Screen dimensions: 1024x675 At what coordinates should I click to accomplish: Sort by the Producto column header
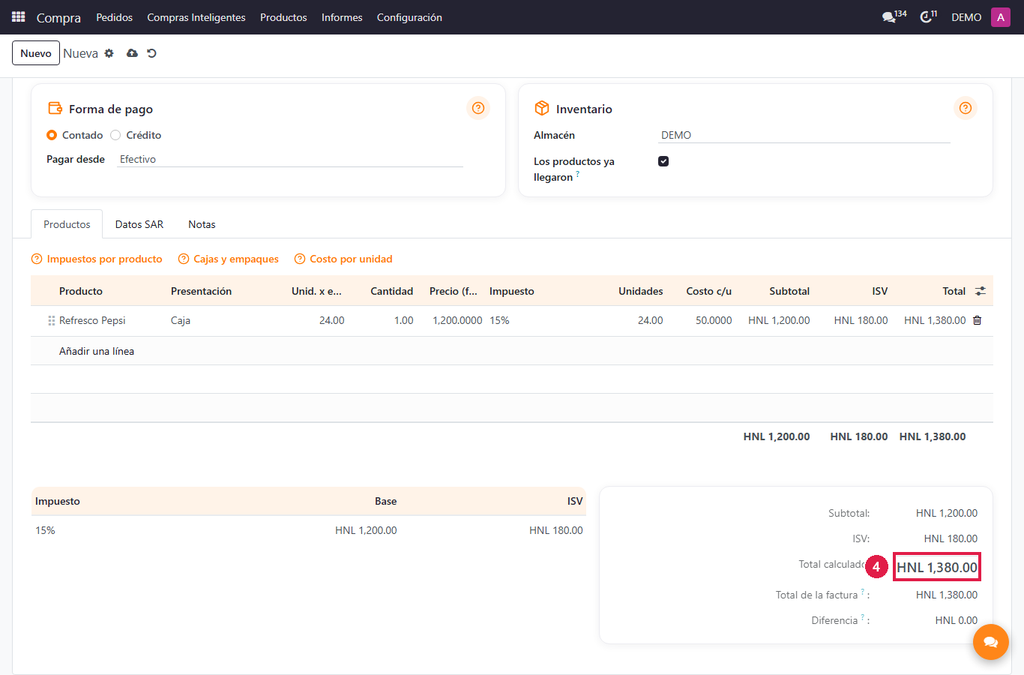(x=81, y=291)
